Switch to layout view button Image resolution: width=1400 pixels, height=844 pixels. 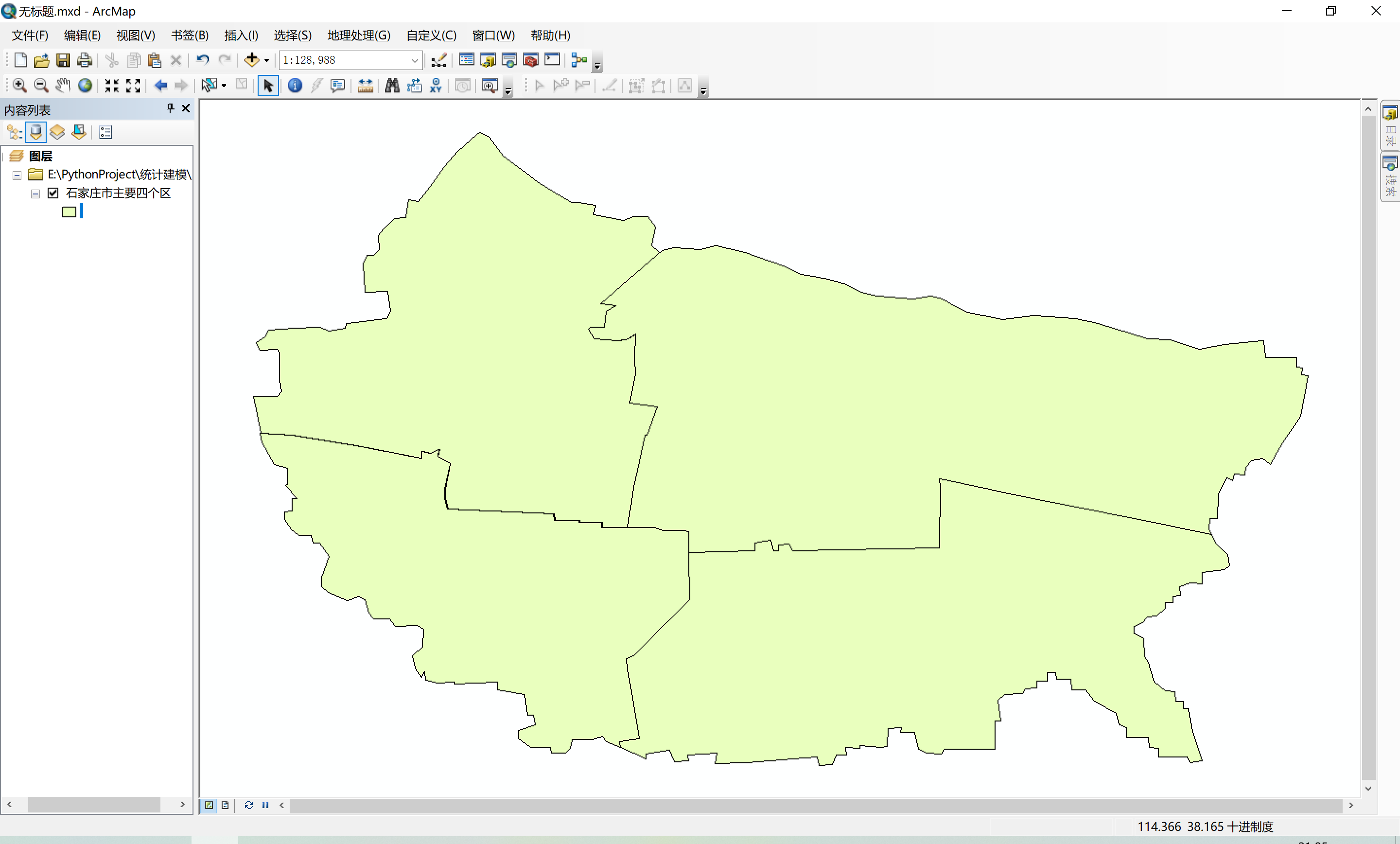[x=225, y=805]
